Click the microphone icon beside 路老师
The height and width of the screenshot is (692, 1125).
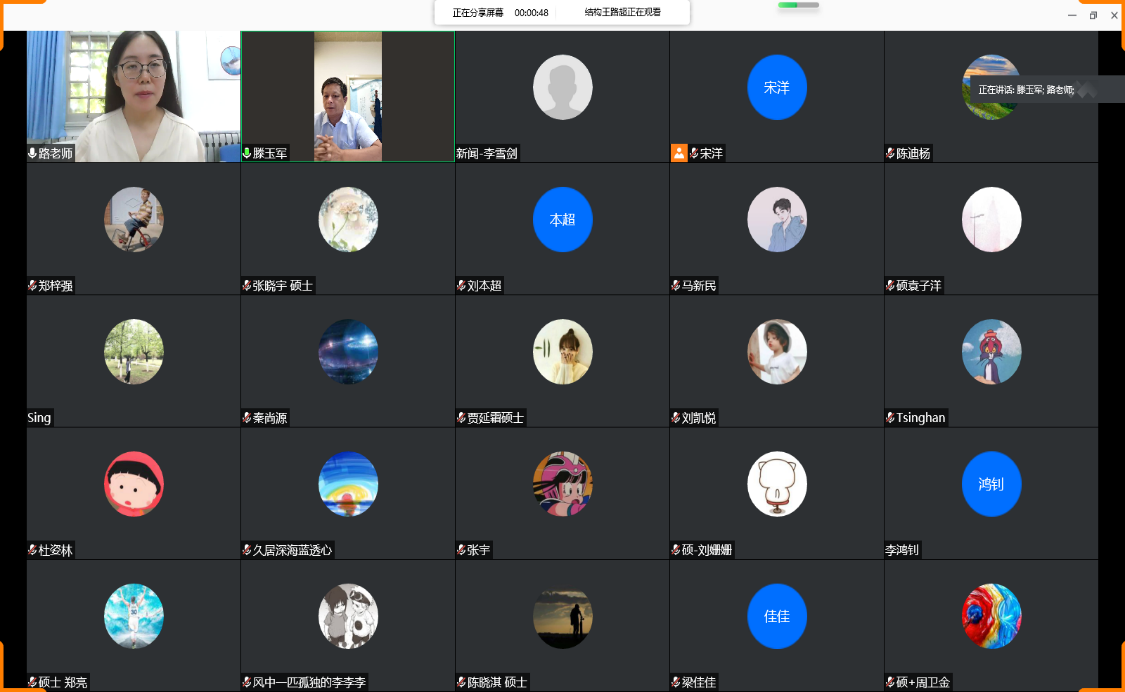point(32,154)
